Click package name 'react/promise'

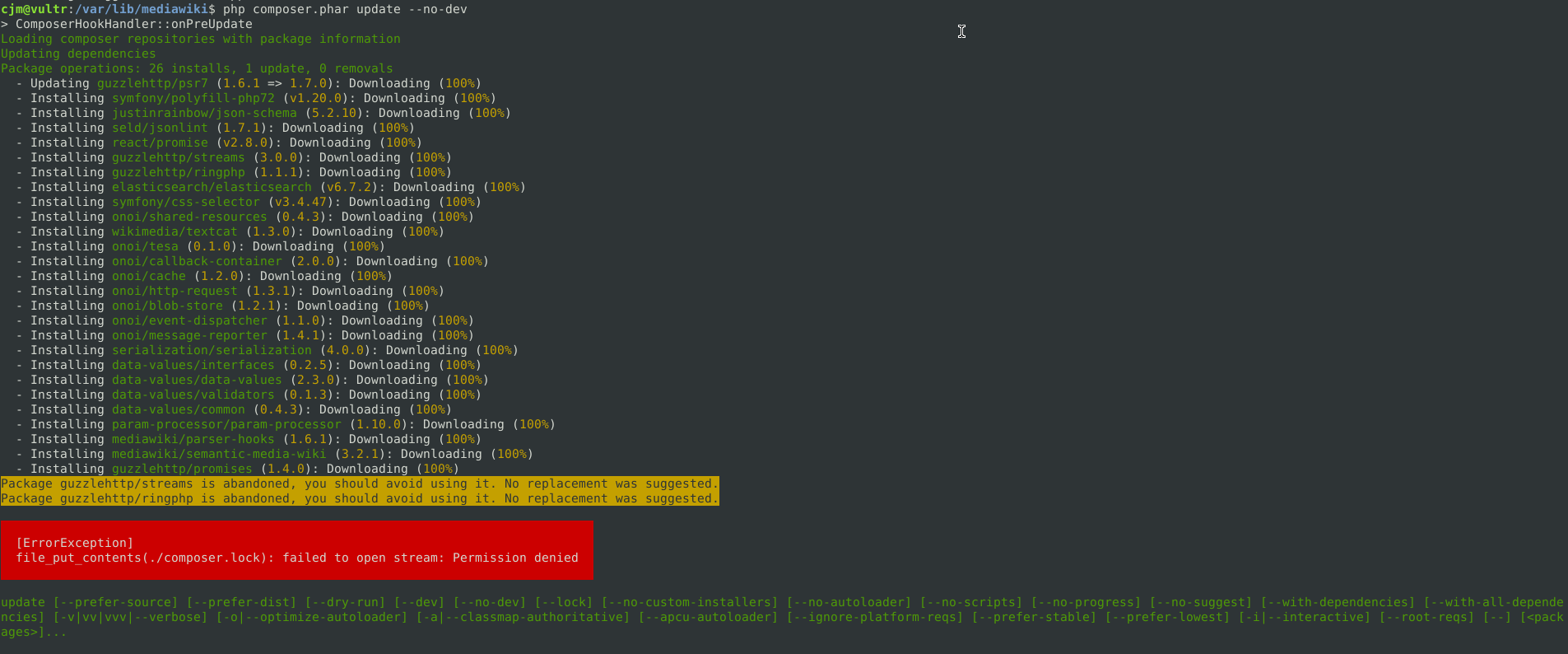pos(160,142)
